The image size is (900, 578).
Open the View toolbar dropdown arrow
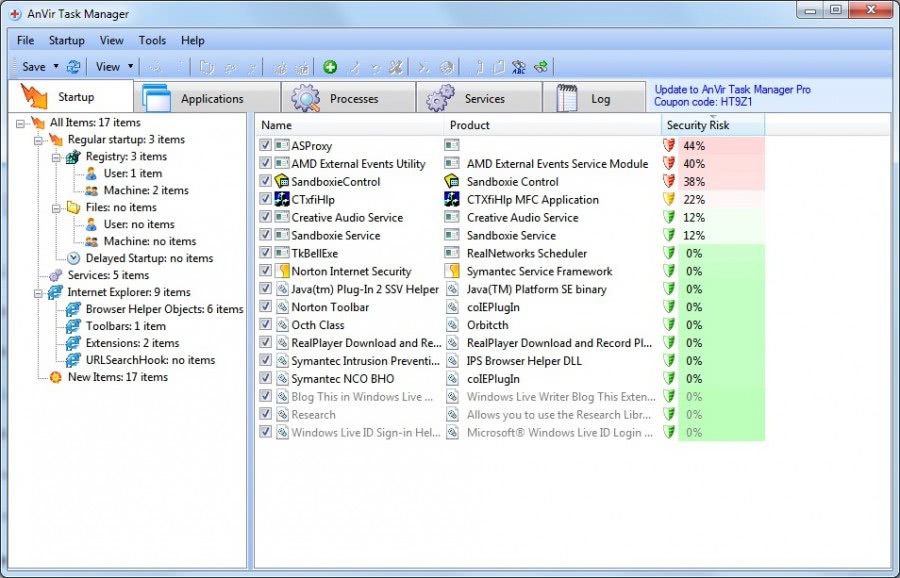point(130,67)
